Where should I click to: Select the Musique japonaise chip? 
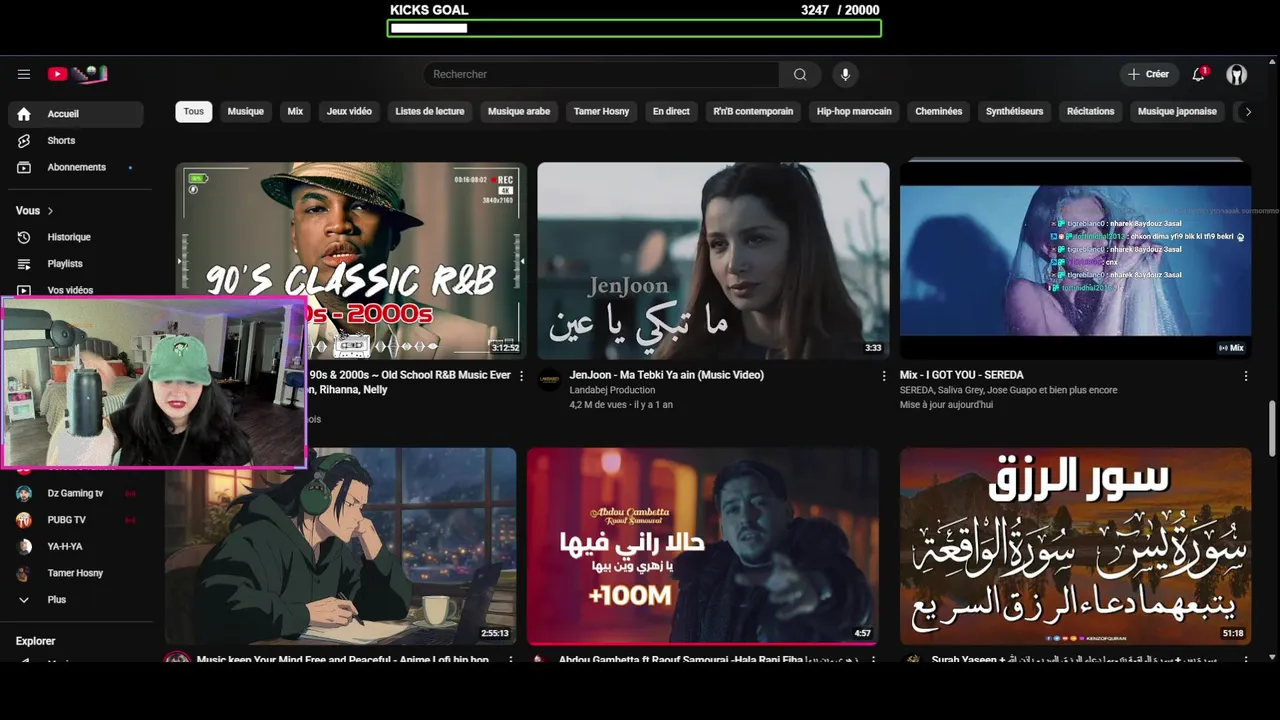tap(1177, 112)
